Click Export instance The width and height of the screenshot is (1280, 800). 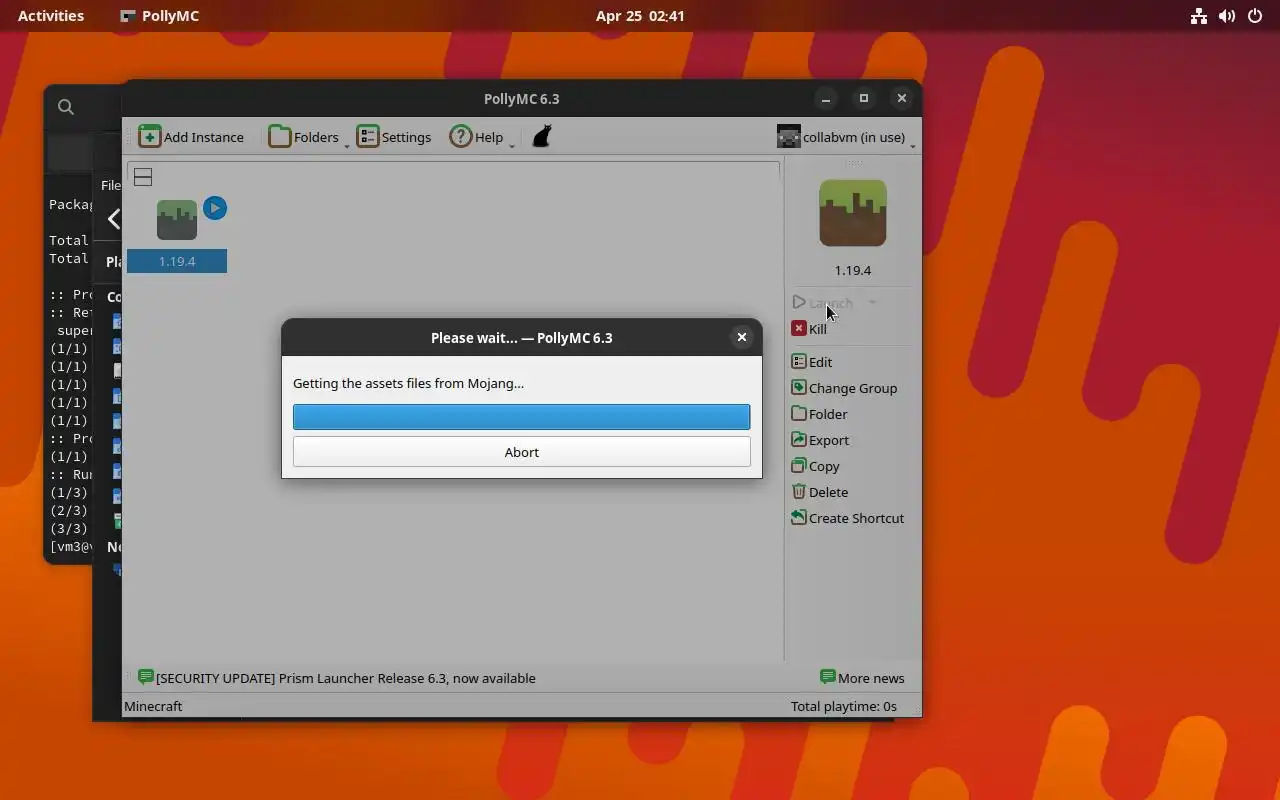coord(820,440)
